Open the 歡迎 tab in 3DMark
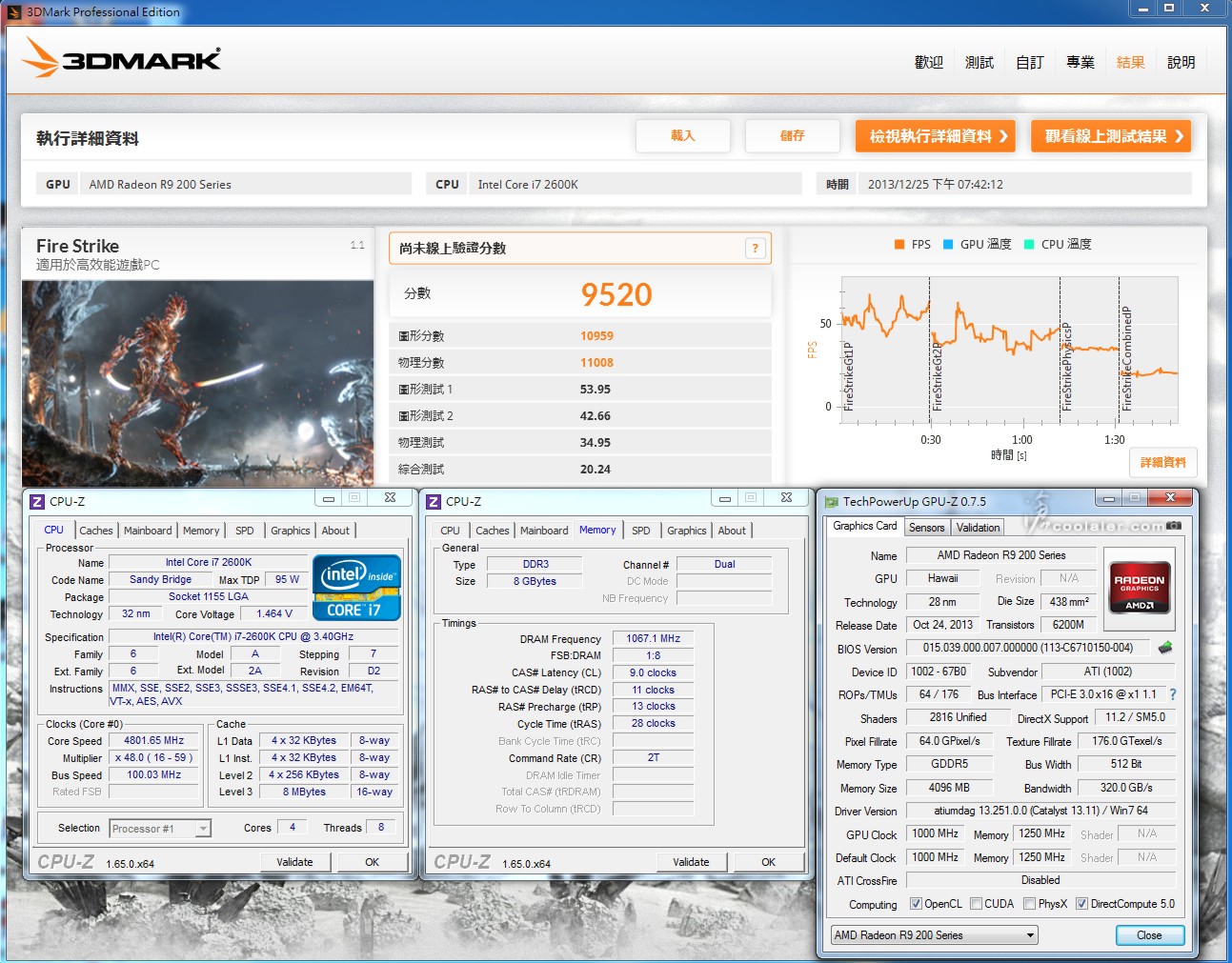 tap(929, 62)
